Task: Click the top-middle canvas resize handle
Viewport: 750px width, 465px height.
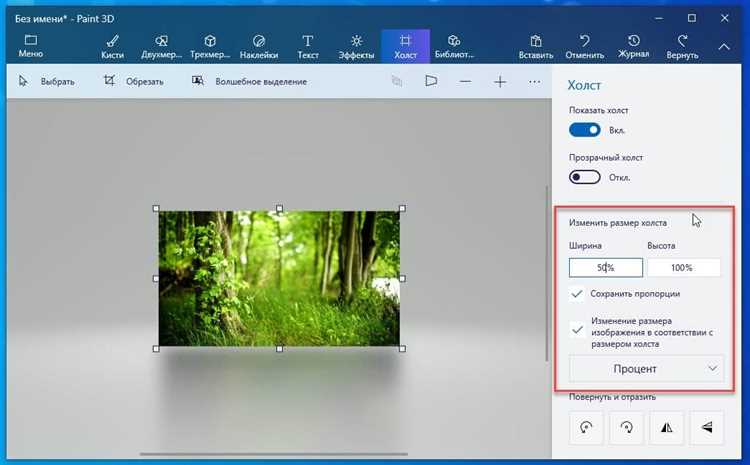Action: tap(279, 208)
